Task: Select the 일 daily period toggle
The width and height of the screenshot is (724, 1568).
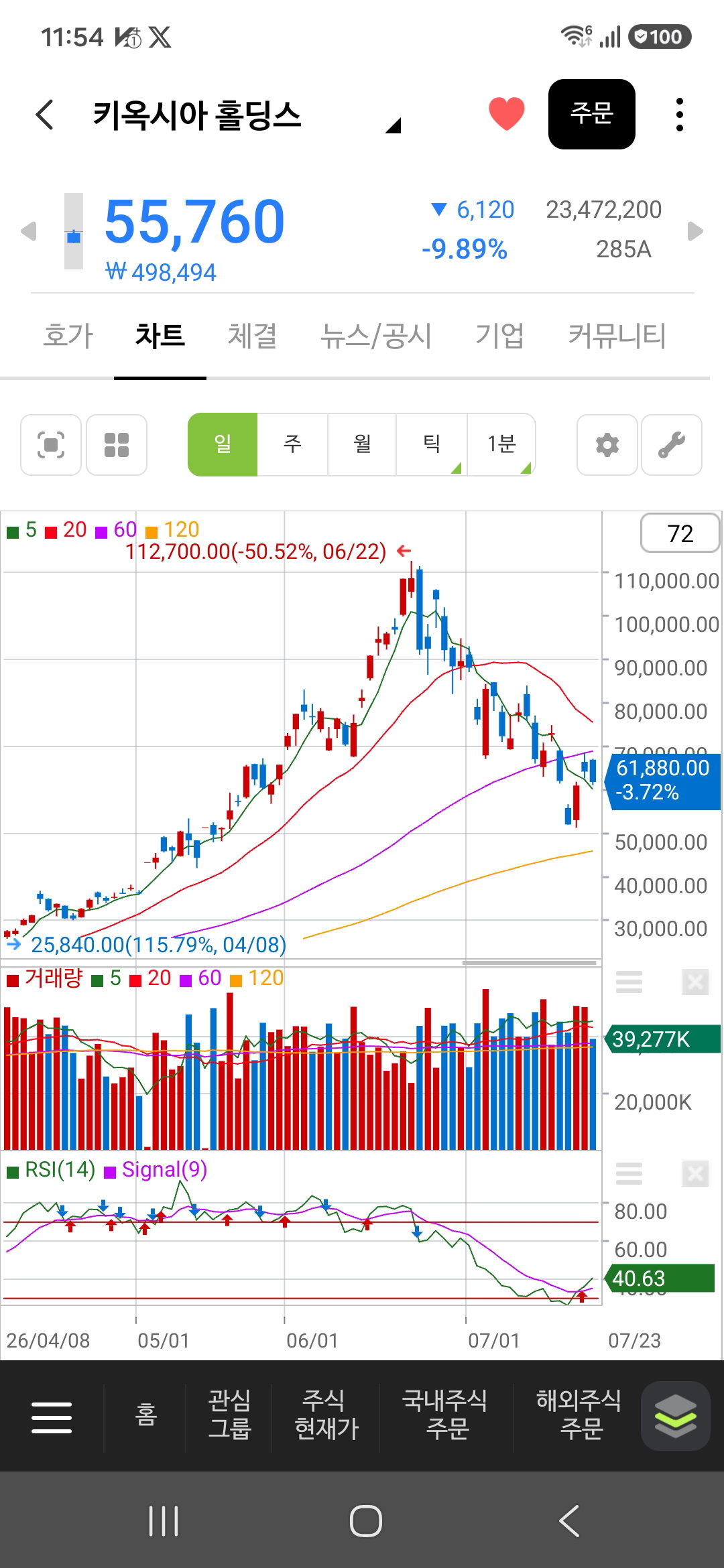Action: coord(223,444)
